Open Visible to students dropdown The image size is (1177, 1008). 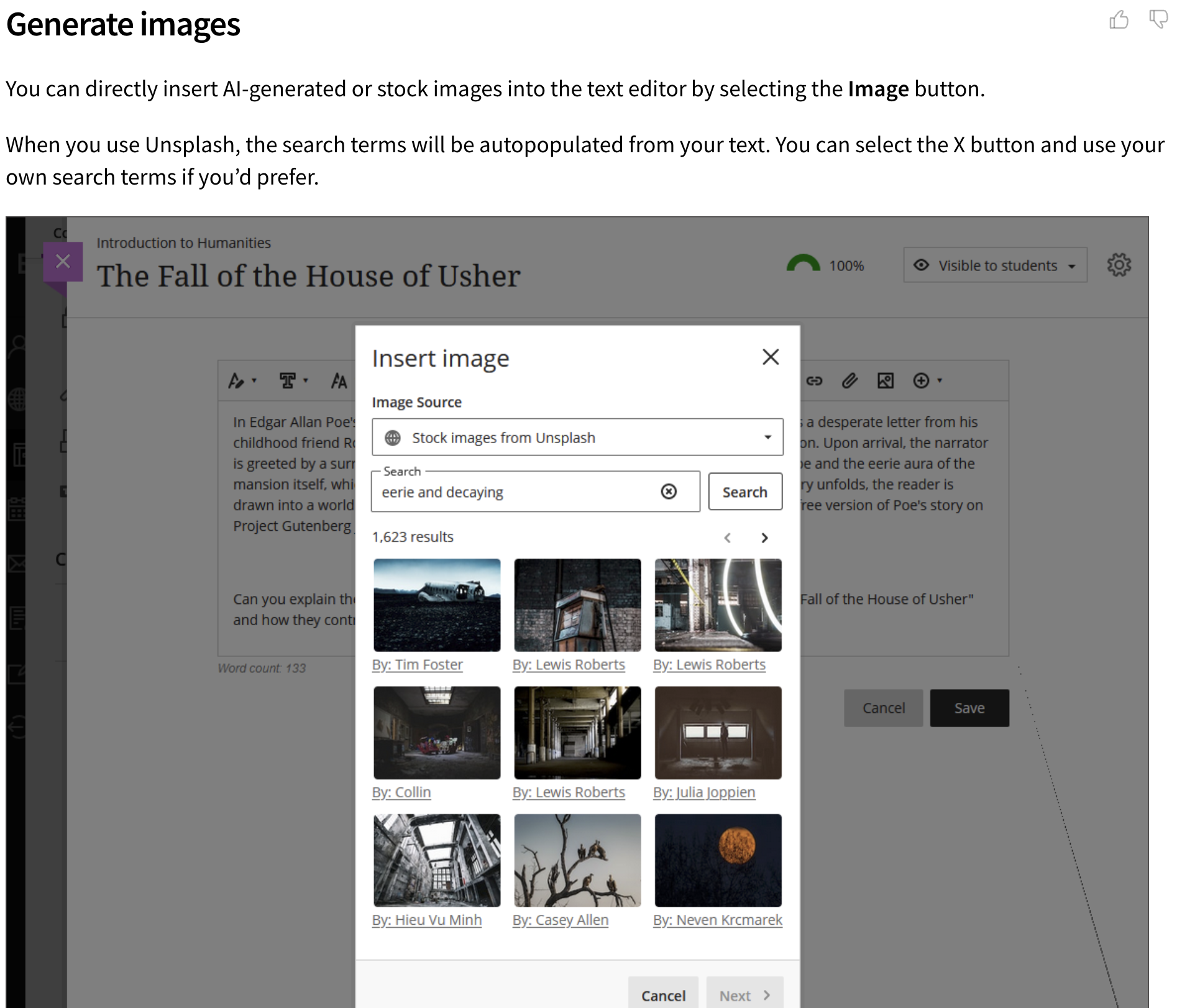click(x=995, y=265)
